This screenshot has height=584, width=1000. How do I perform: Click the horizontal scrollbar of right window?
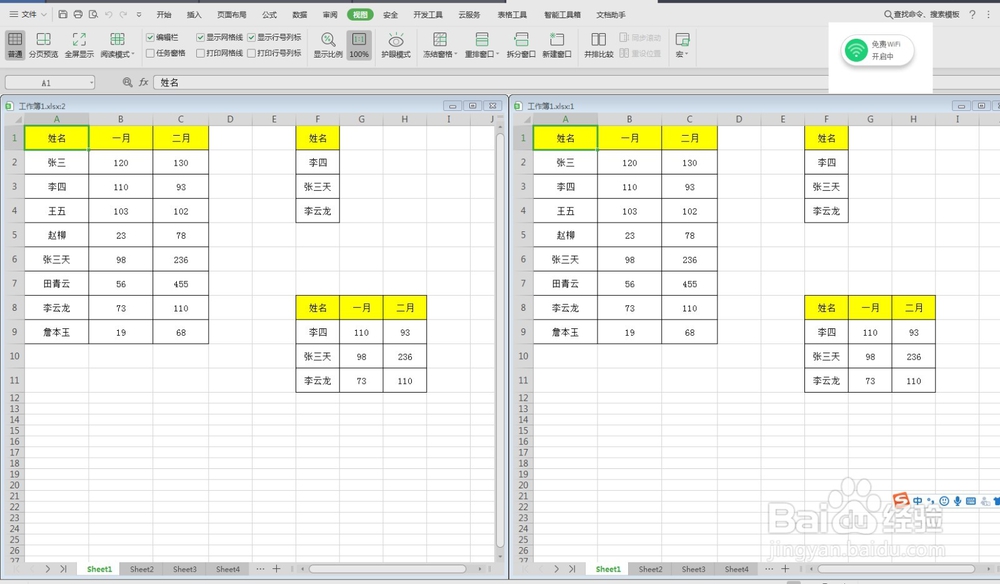(896, 569)
